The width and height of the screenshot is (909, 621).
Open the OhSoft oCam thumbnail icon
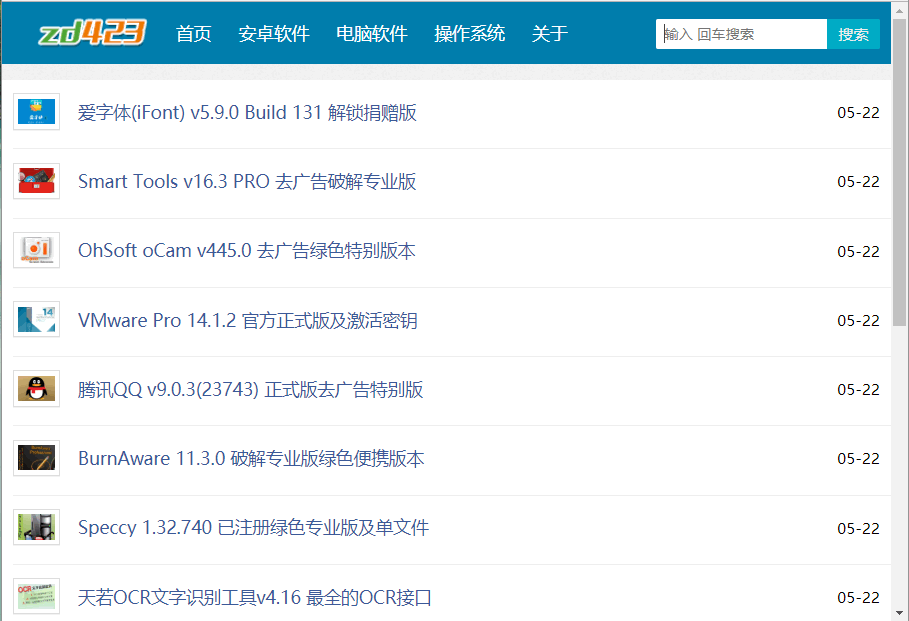(37, 250)
